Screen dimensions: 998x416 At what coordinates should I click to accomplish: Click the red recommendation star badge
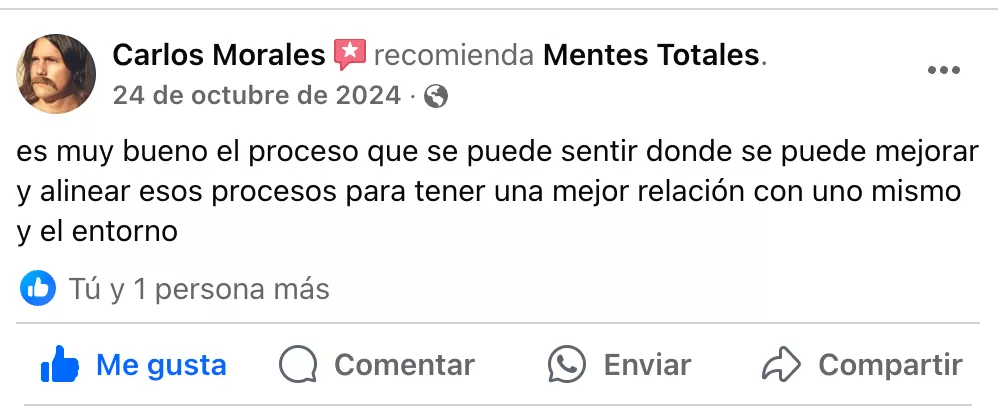(349, 54)
